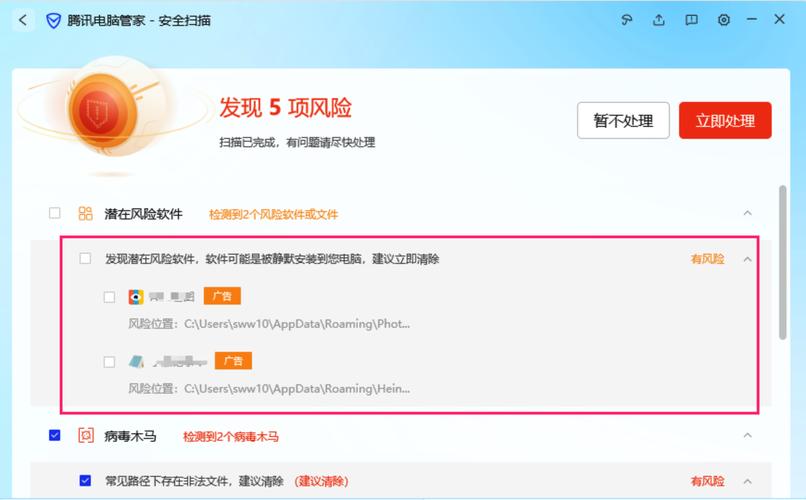Viewport: 806px width, 500px height.
Task: Click the Tencent PC Manager shield logo
Action: (54, 20)
